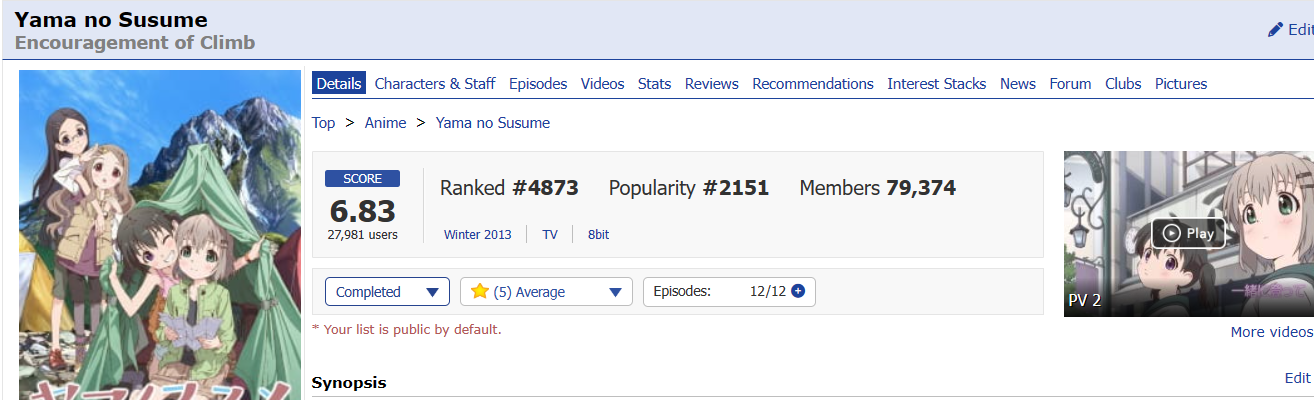
Task: Click the 'Your list is public by default' note
Action: tap(407, 329)
